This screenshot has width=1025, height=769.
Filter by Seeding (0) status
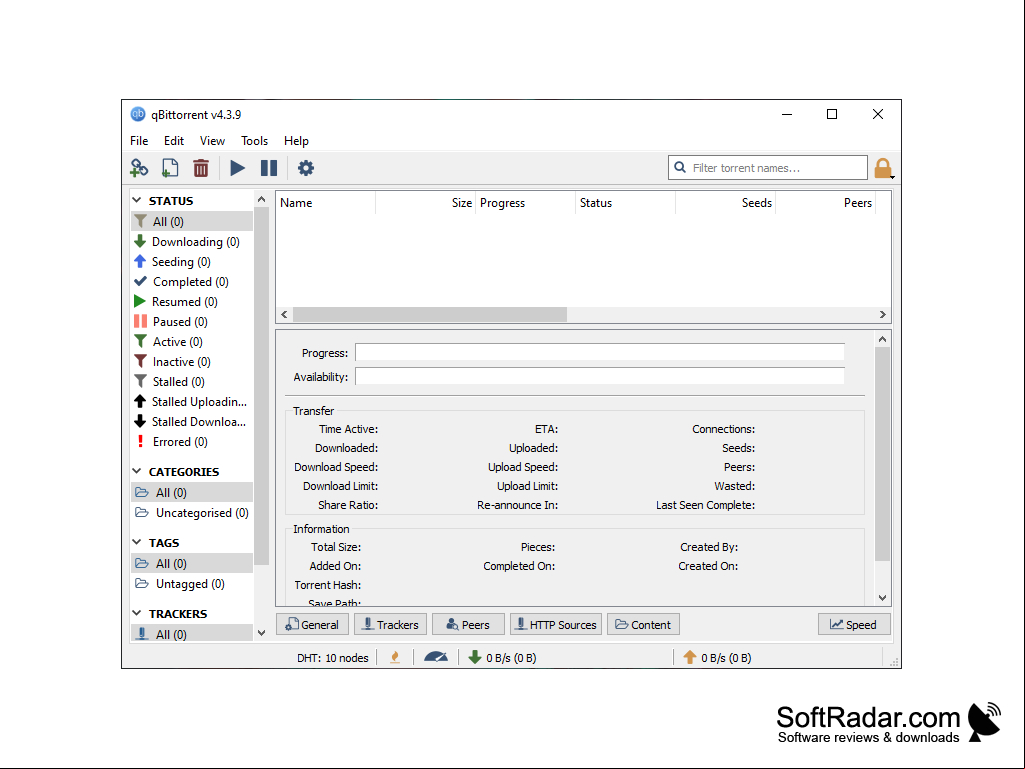tap(192, 262)
